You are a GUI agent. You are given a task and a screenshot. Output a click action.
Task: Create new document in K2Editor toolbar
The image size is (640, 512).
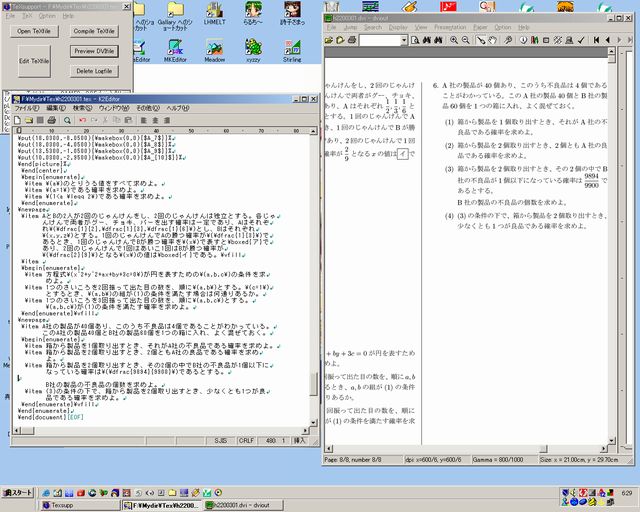coord(17,120)
